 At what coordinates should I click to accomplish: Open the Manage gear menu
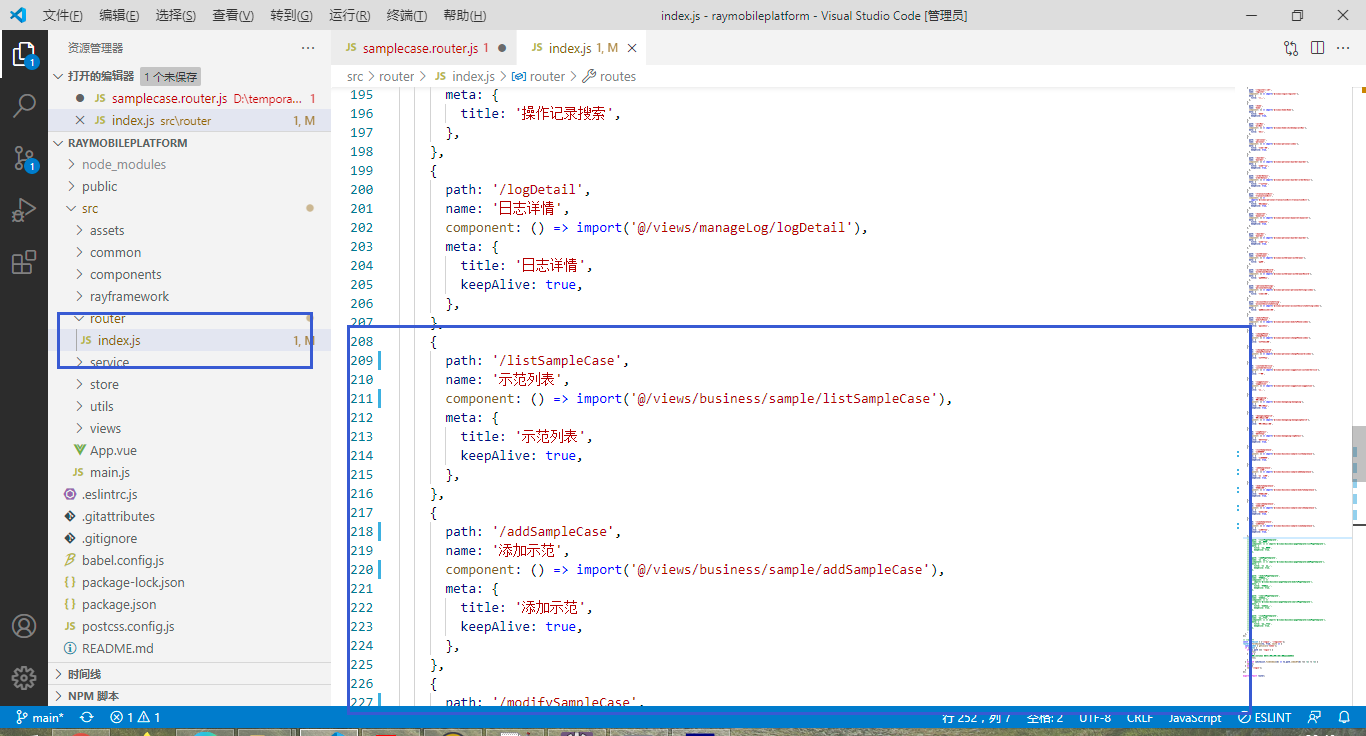tap(24, 677)
